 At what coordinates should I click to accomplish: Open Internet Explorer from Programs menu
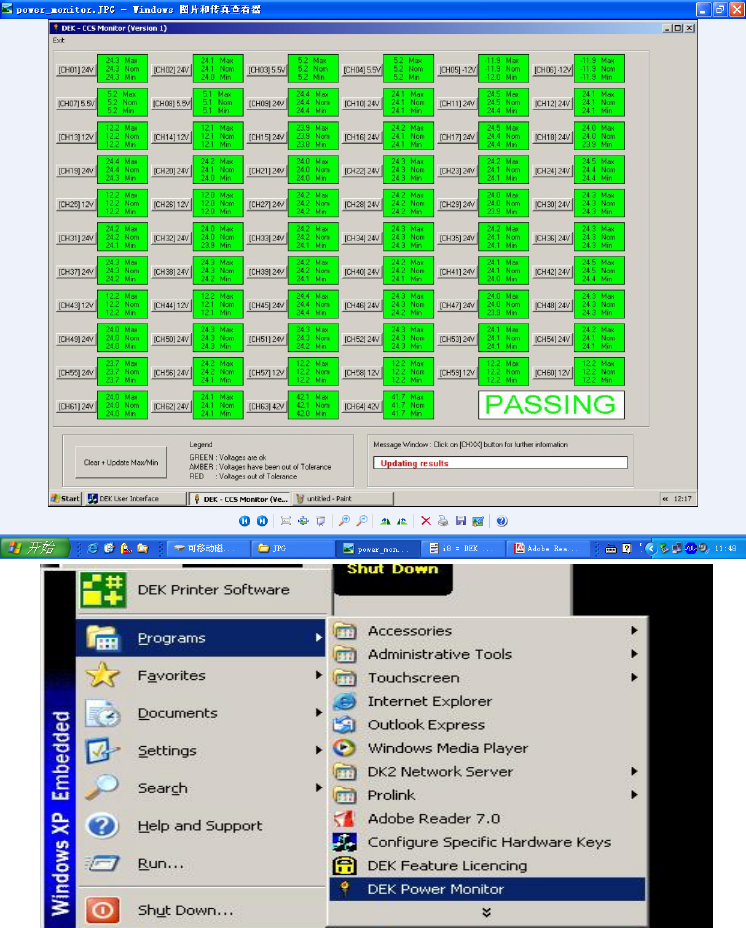point(429,701)
